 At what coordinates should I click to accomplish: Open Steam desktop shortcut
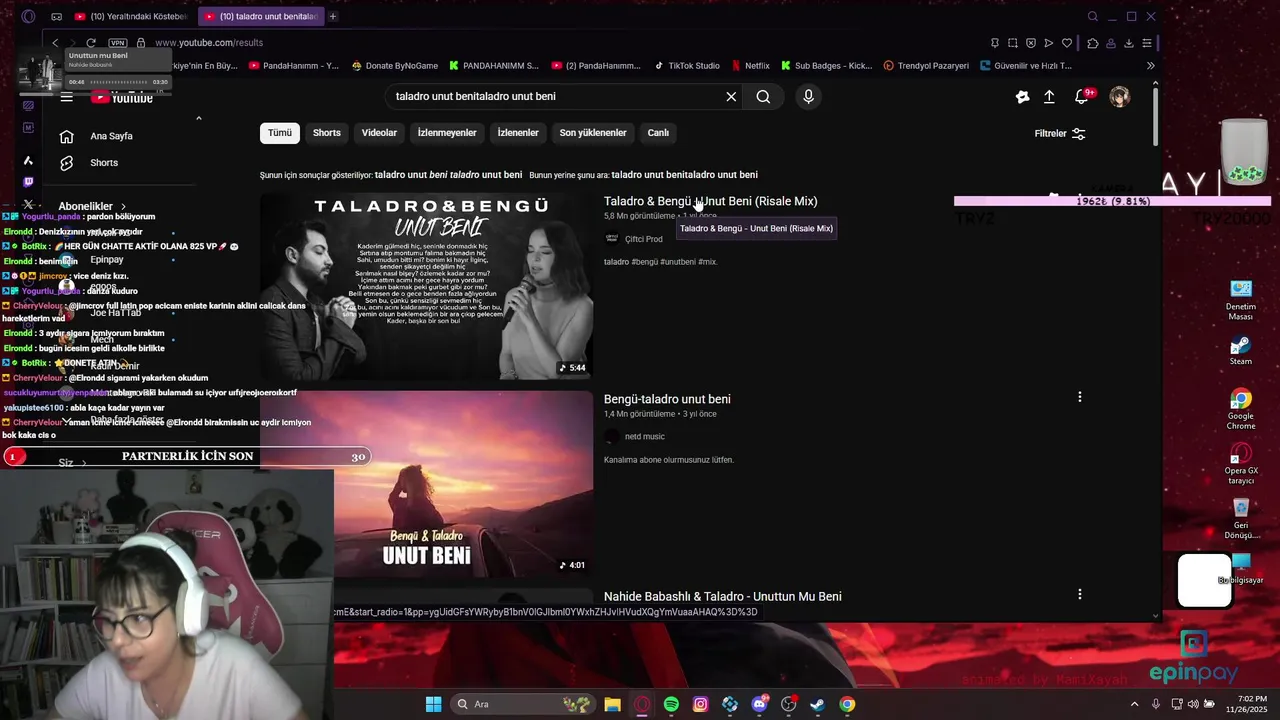pyautogui.click(x=1240, y=350)
